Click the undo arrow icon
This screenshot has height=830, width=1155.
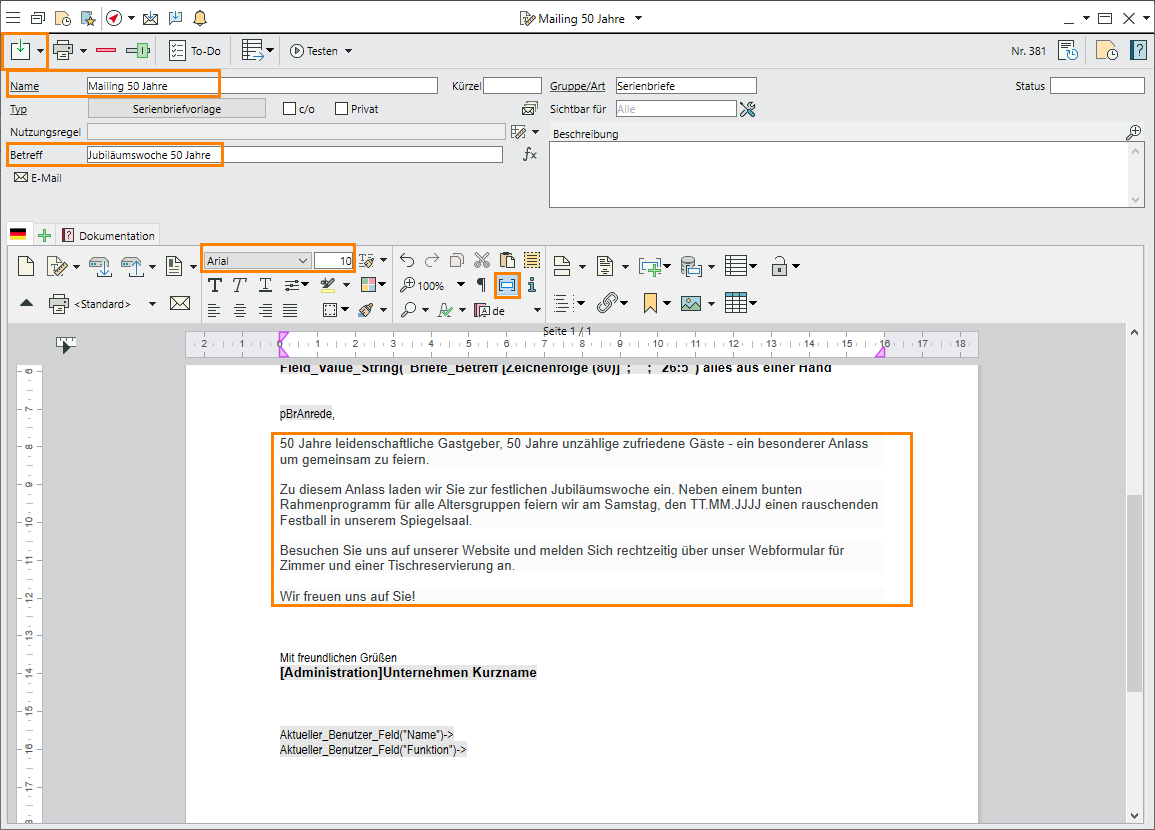(407, 261)
